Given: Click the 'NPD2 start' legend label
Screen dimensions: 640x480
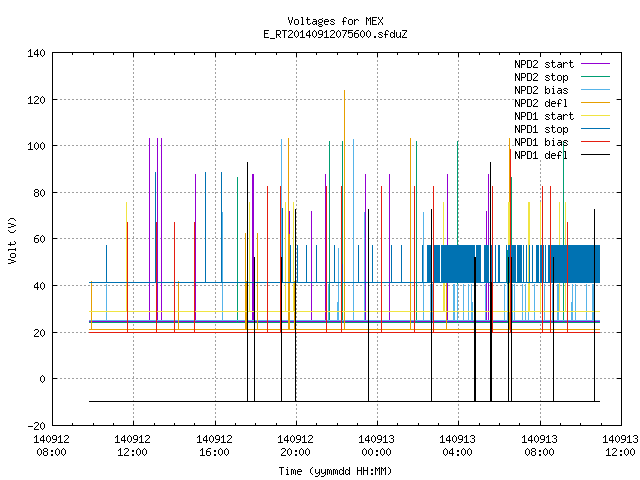Looking at the screenshot, I should click(x=544, y=64).
